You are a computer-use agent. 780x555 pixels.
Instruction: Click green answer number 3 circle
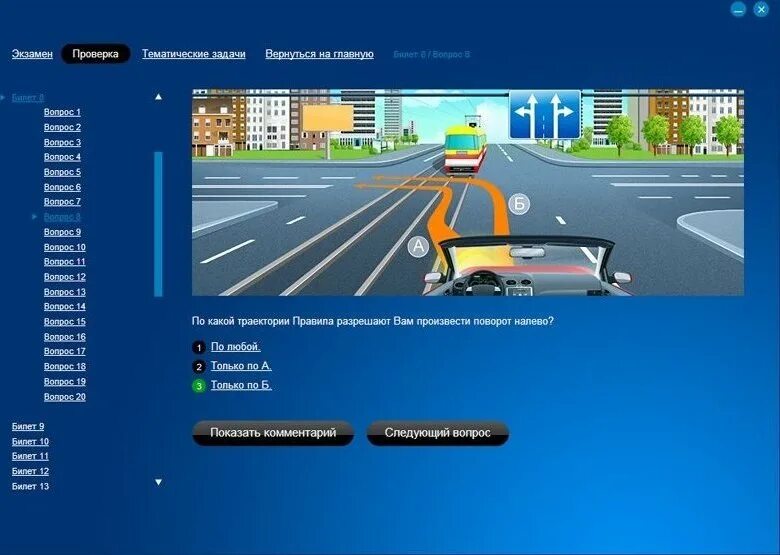(x=198, y=386)
